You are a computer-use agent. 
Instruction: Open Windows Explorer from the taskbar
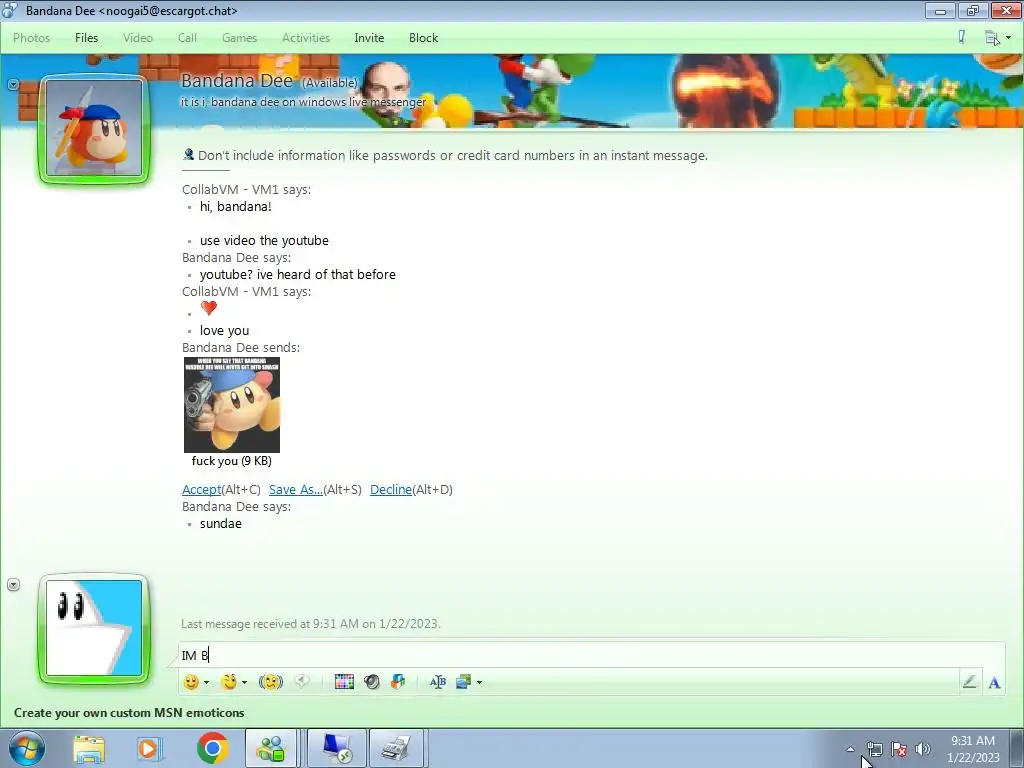tap(89, 748)
